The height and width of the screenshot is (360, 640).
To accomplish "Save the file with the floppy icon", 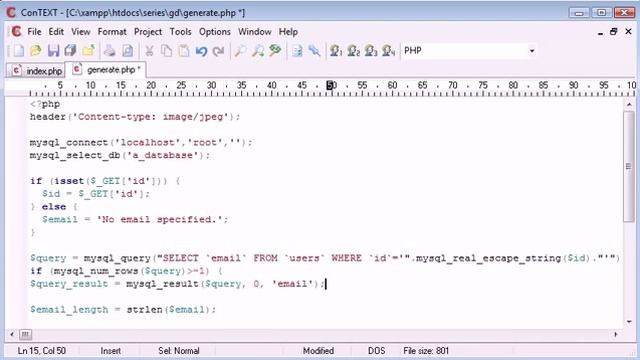I will pos(53,51).
